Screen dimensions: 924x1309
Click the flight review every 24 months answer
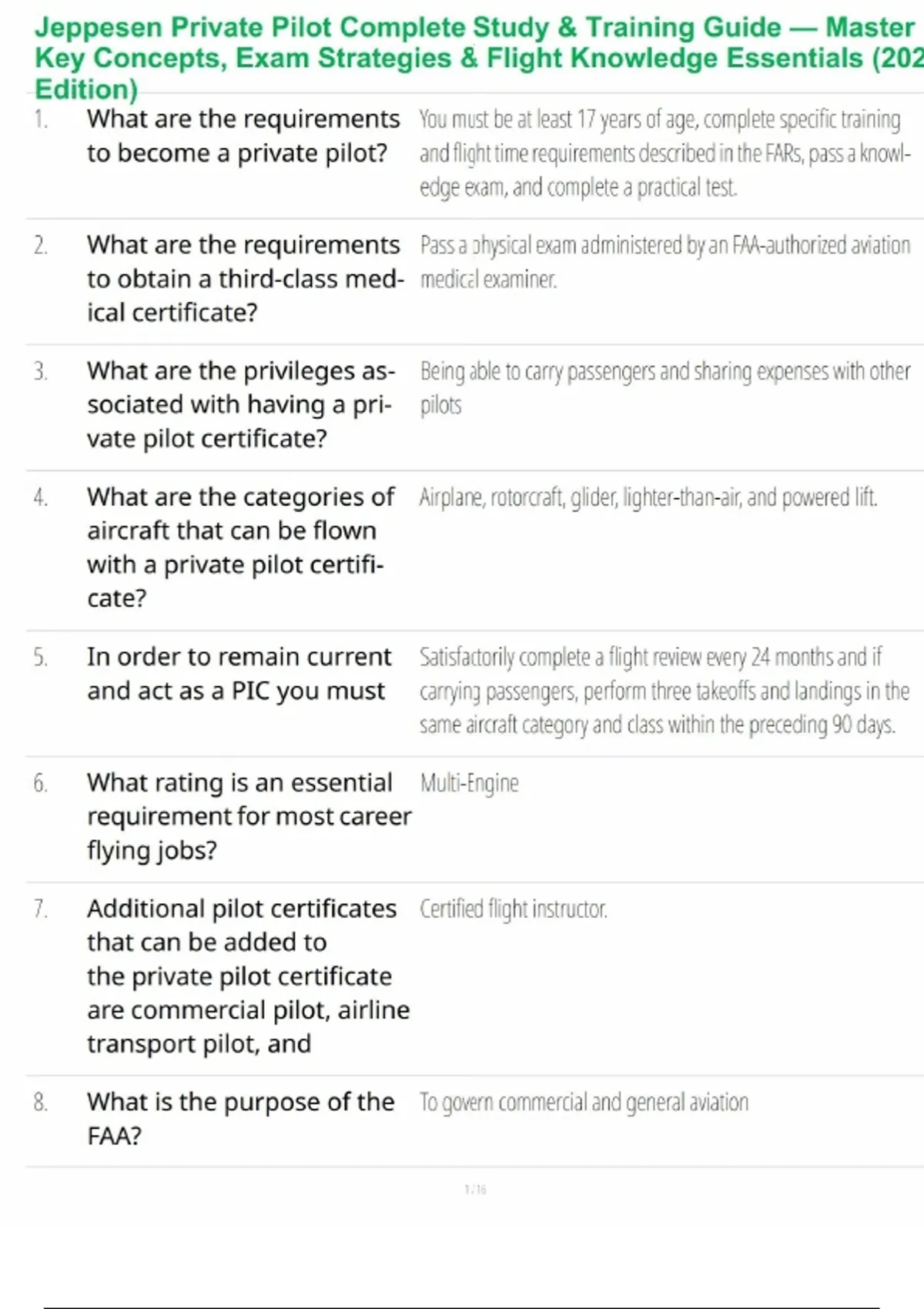(x=665, y=691)
